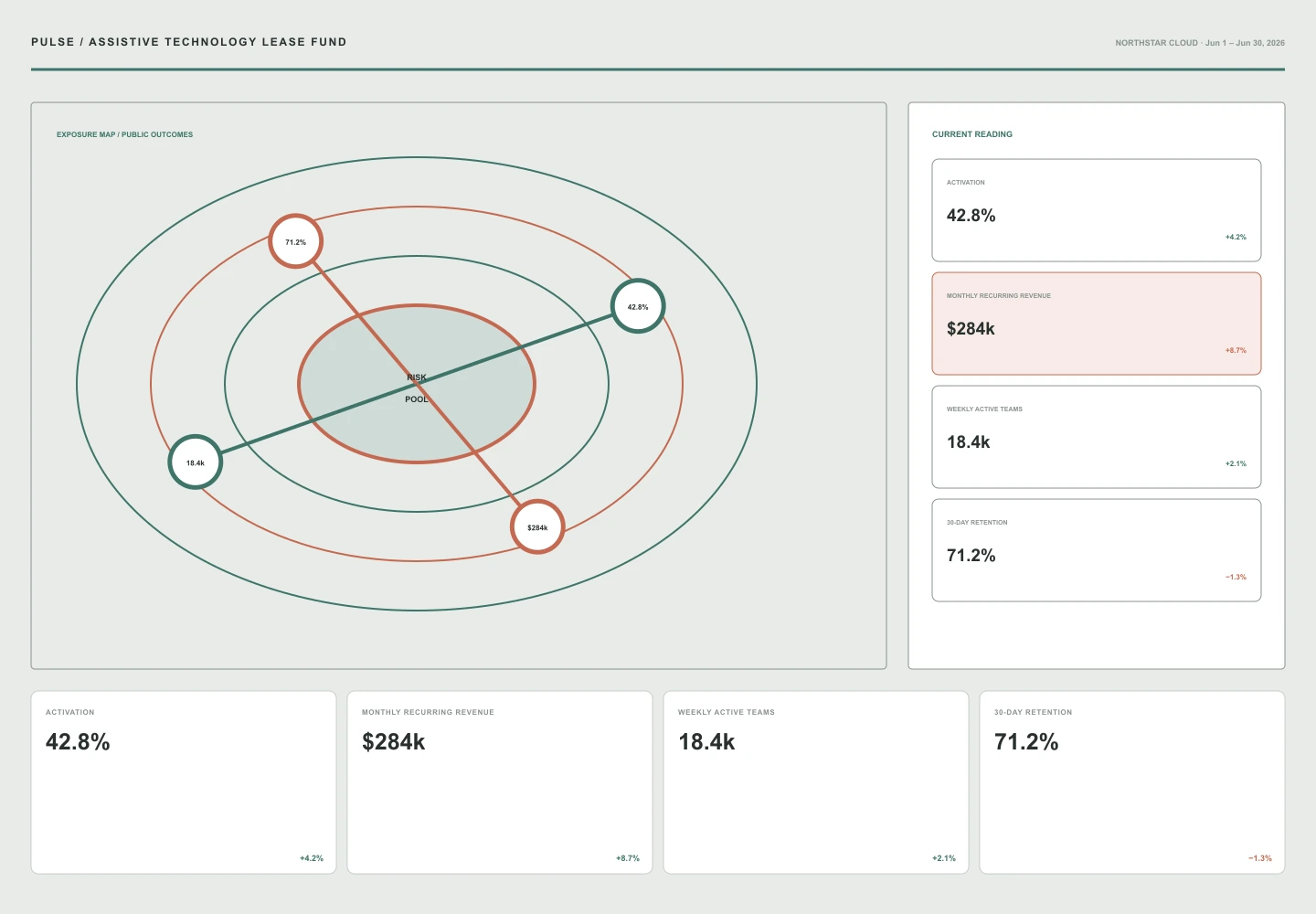Screen dimensions: 1316x914
Task: Click the large 71.2% value in the bottom row
Action: tap(1026, 742)
